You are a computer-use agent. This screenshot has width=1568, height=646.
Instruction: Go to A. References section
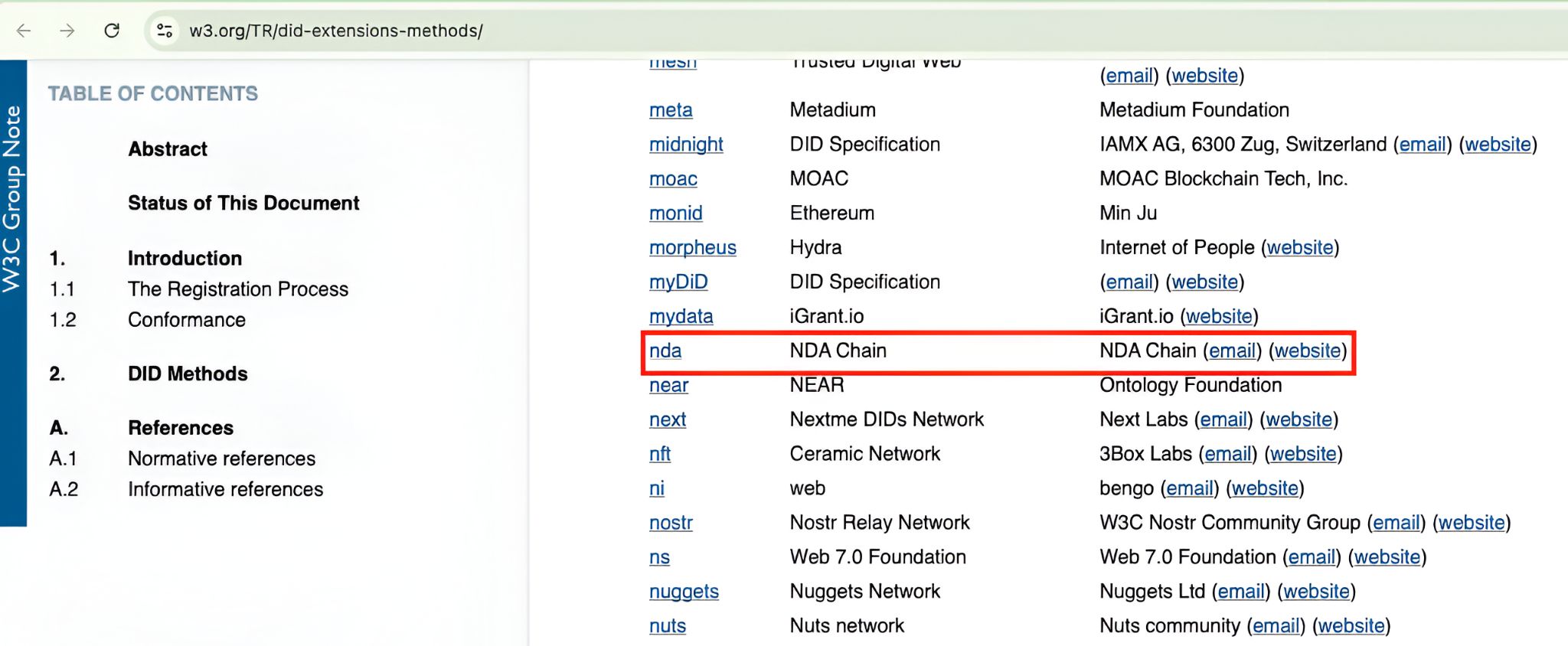pos(181,428)
